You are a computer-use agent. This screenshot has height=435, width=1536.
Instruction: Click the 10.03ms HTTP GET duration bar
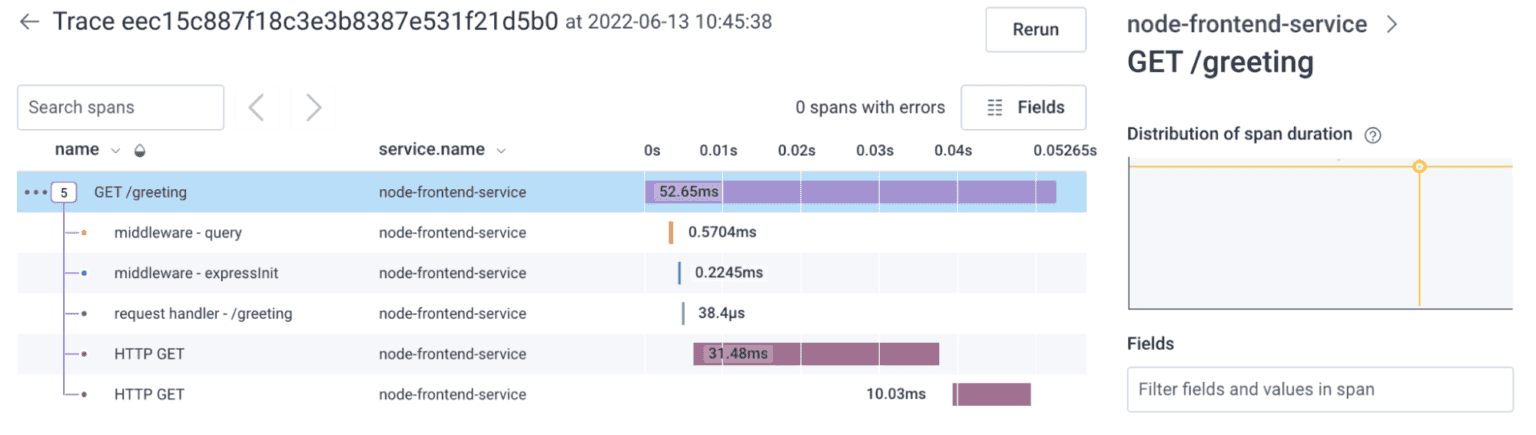pos(991,394)
